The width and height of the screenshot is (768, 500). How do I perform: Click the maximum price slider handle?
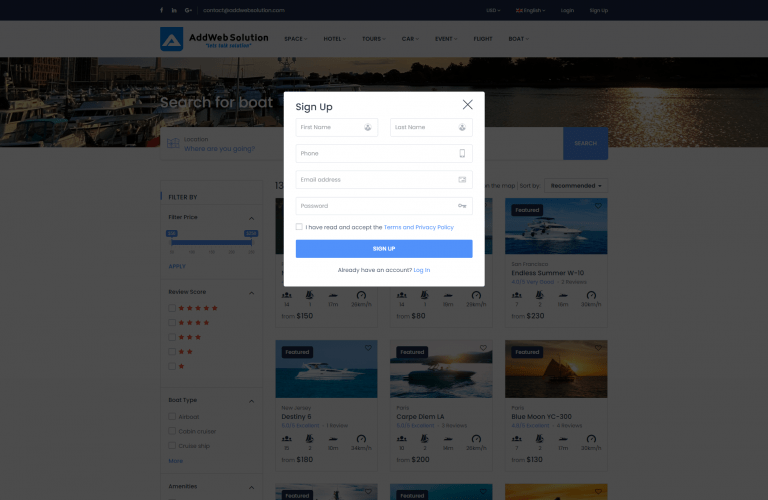click(x=251, y=242)
